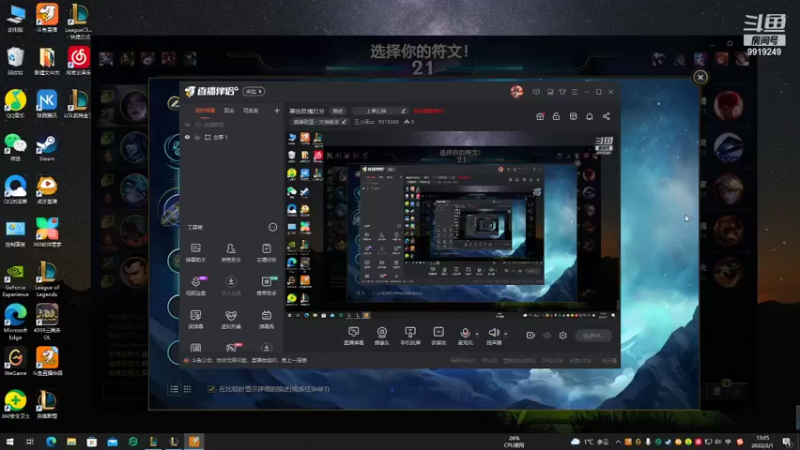Open the bear-face virtual avatar tool
The width and height of the screenshot is (800, 450).
click(231, 319)
